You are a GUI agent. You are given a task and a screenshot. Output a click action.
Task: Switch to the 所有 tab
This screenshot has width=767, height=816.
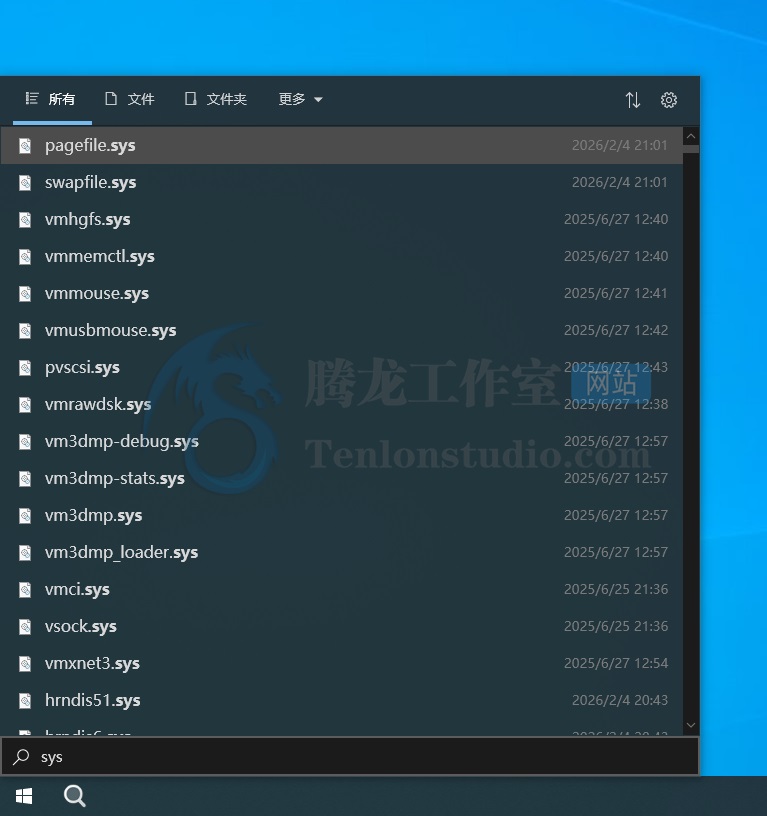tap(51, 100)
